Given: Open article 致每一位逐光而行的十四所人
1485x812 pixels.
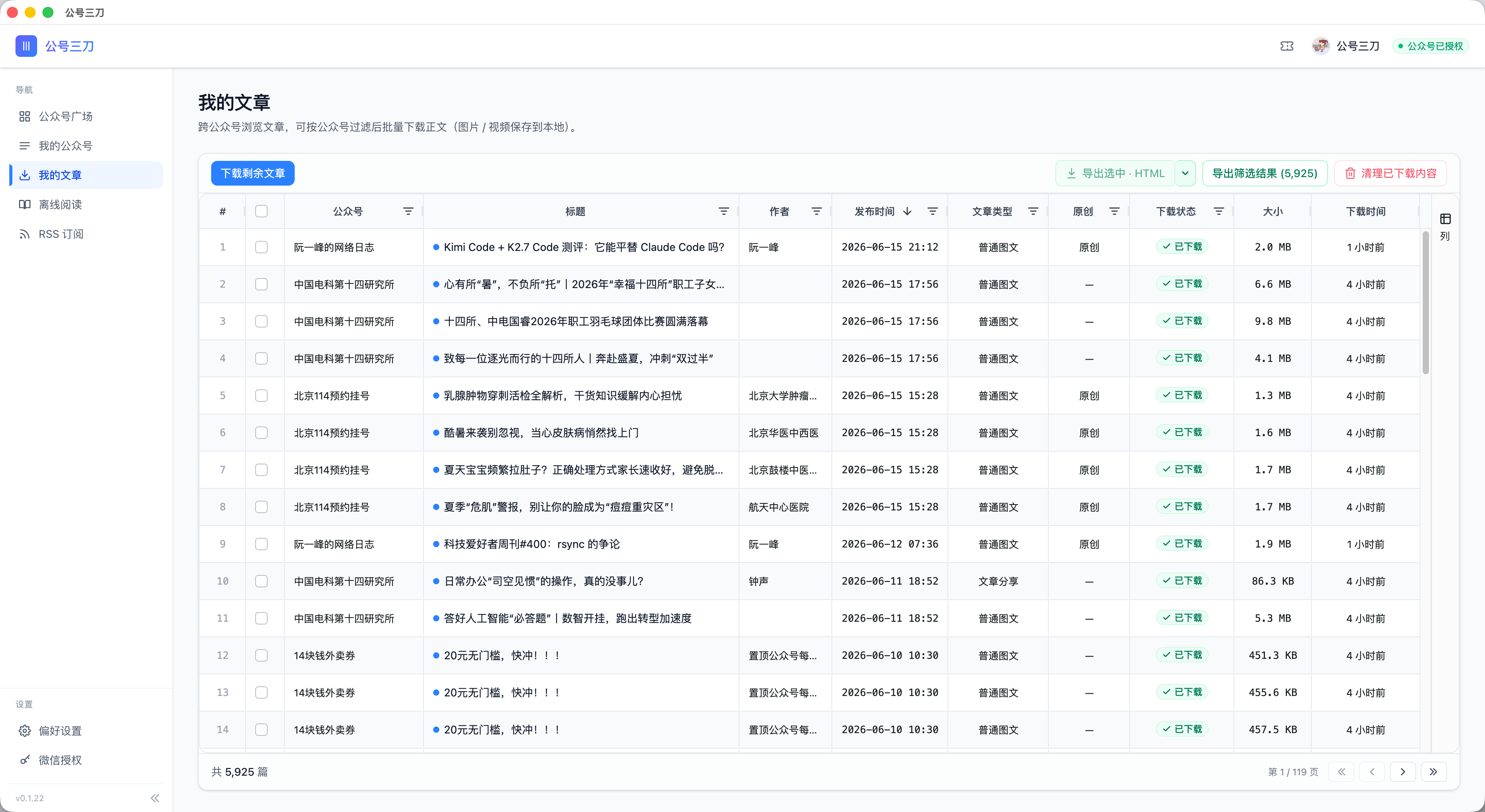Looking at the screenshot, I should [x=579, y=358].
